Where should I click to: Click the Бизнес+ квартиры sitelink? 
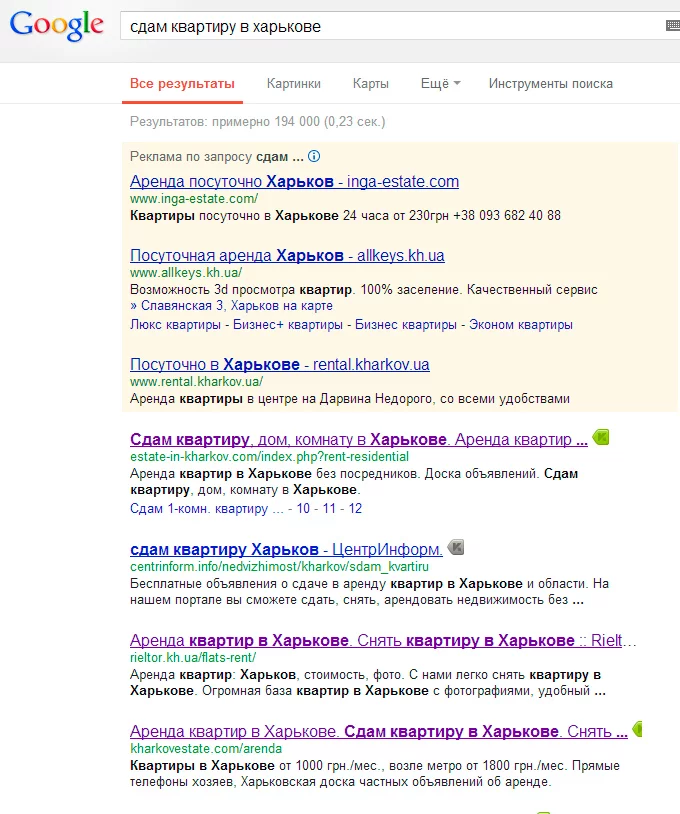(288, 325)
